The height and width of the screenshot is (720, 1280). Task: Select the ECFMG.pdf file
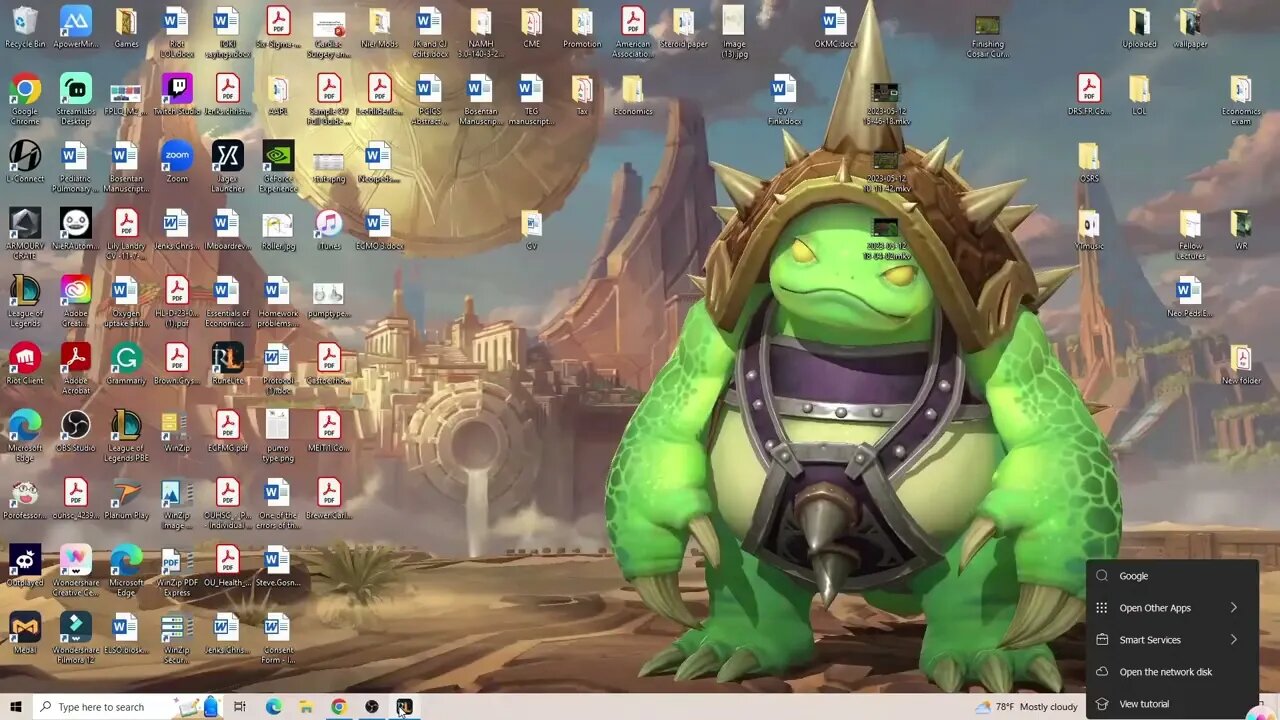pyautogui.click(x=227, y=430)
